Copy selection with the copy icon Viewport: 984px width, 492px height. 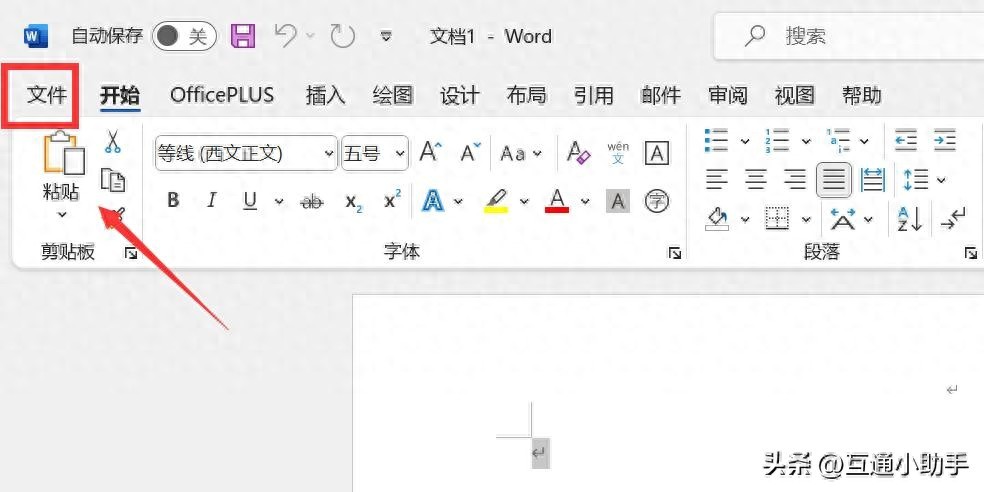(x=114, y=180)
